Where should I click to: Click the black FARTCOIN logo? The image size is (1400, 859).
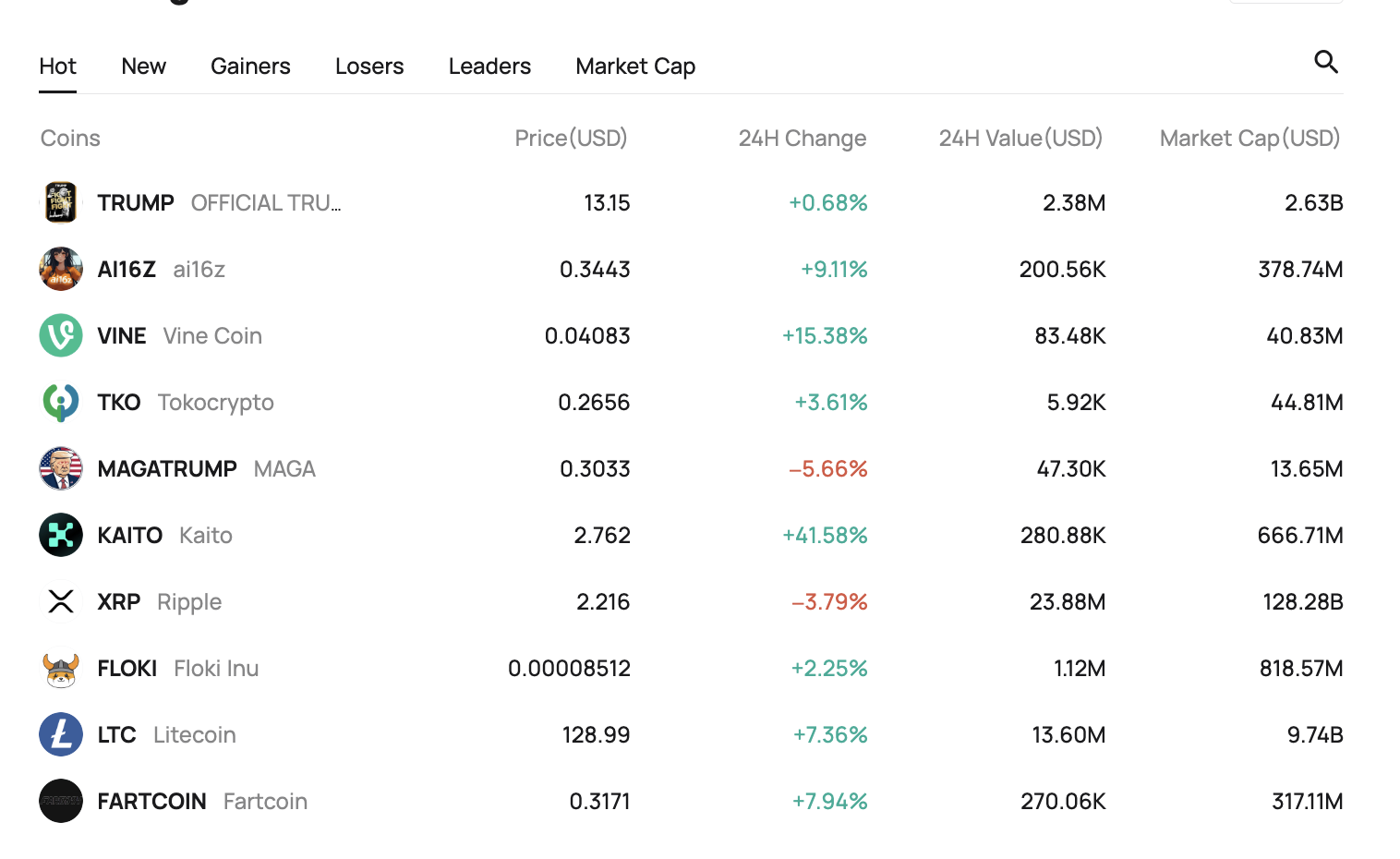pyautogui.click(x=61, y=801)
